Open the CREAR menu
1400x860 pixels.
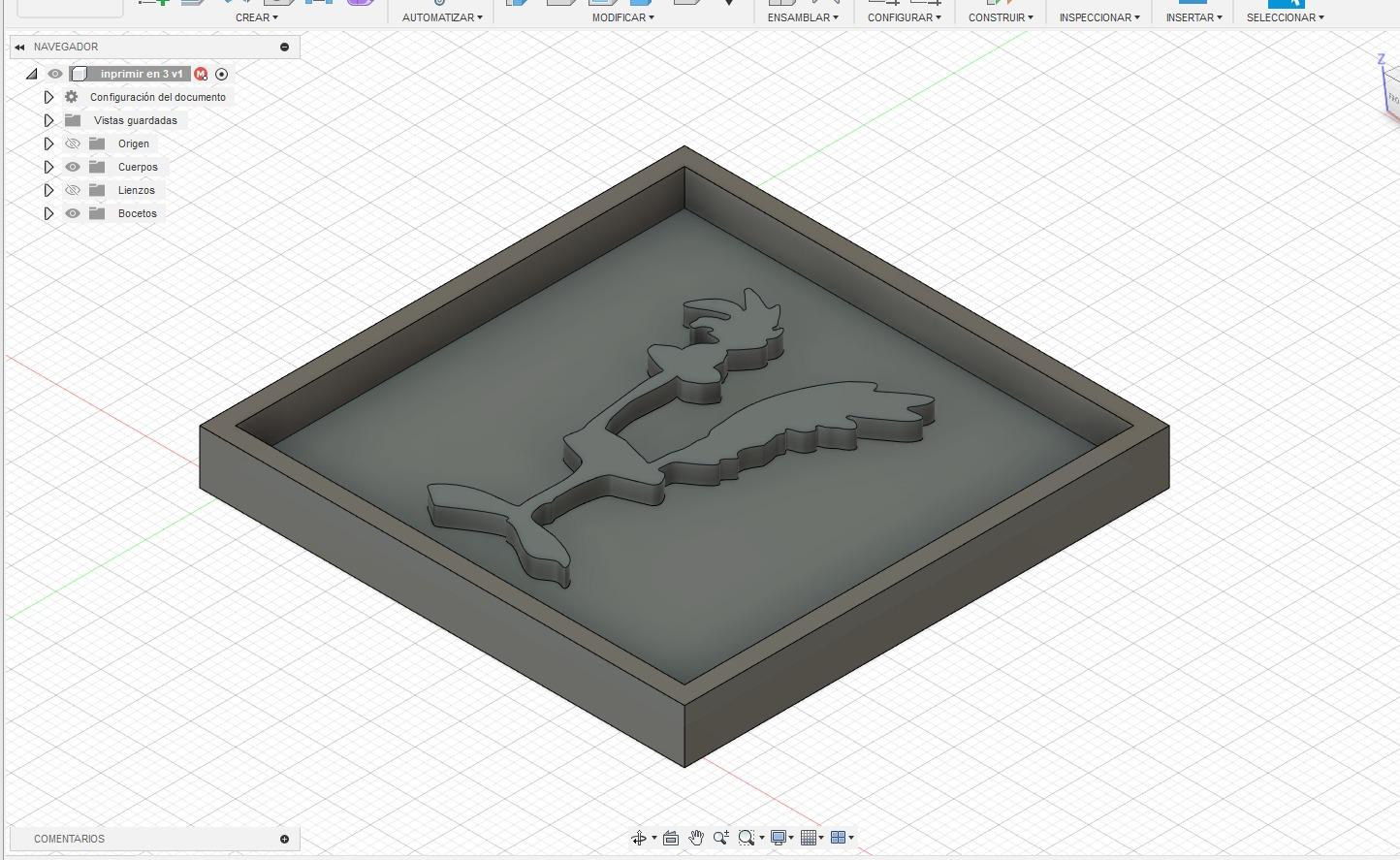click(257, 17)
